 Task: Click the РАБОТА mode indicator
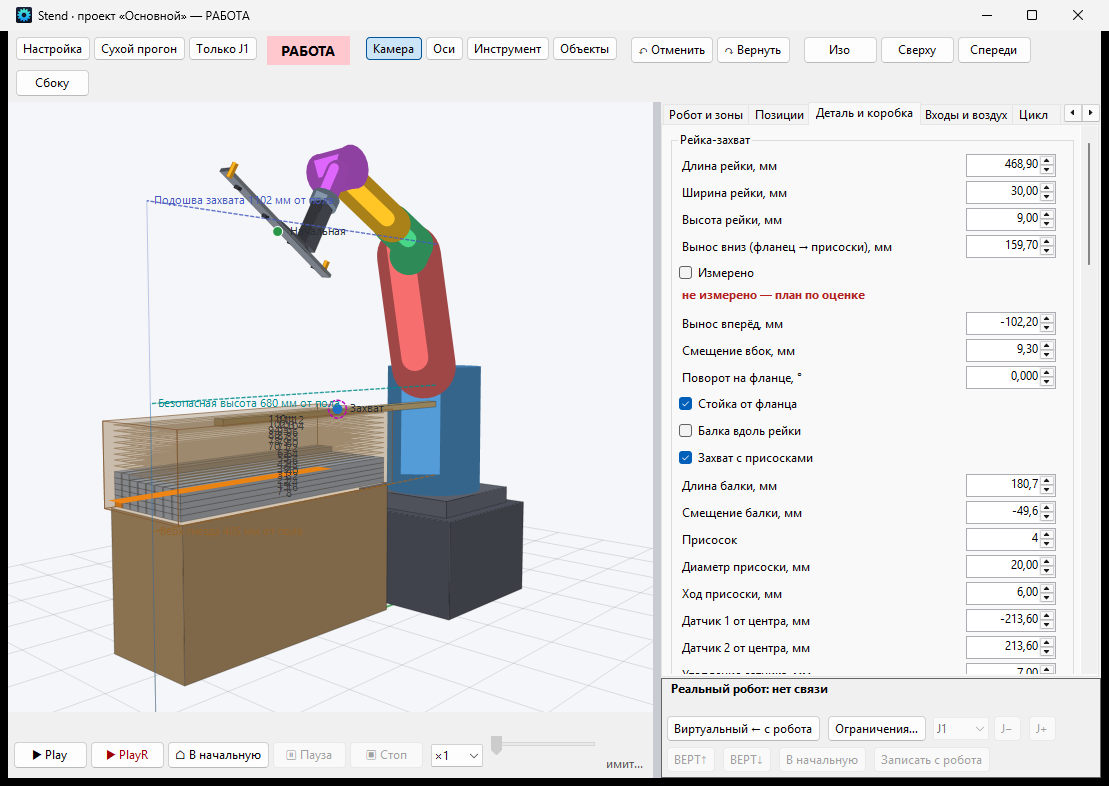tap(308, 50)
